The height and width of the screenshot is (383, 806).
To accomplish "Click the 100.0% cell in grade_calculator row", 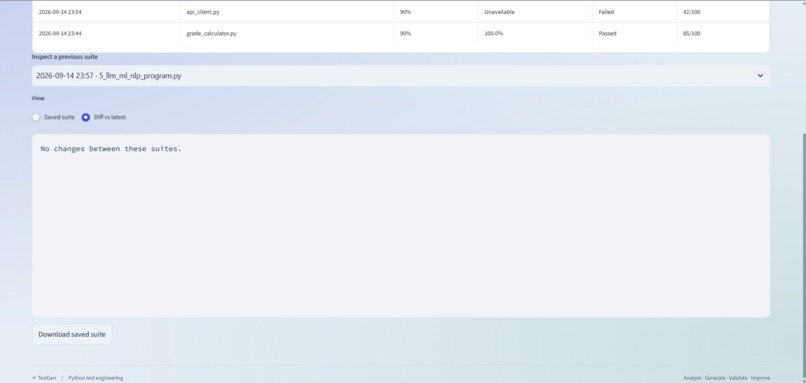I will point(535,33).
